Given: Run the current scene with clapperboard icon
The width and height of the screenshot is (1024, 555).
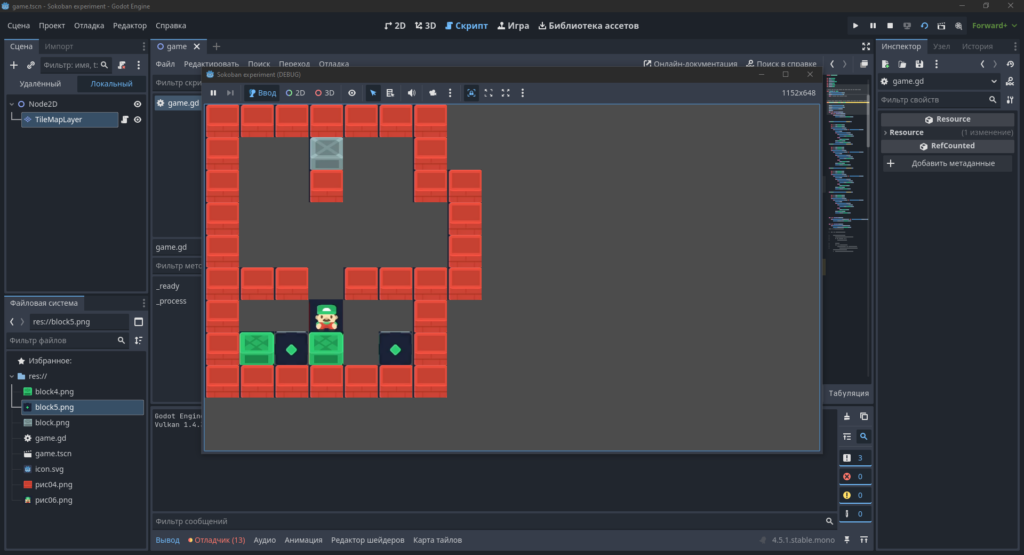Looking at the screenshot, I should pyautogui.click(x=941, y=25).
